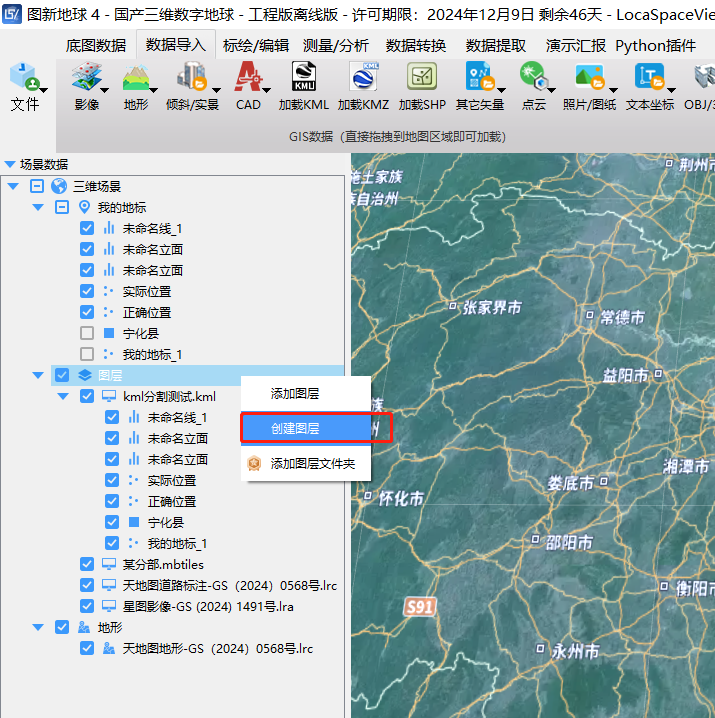Switch to the 数据提取 tab
The image size is (715, 718).
[x=496, y=45]
